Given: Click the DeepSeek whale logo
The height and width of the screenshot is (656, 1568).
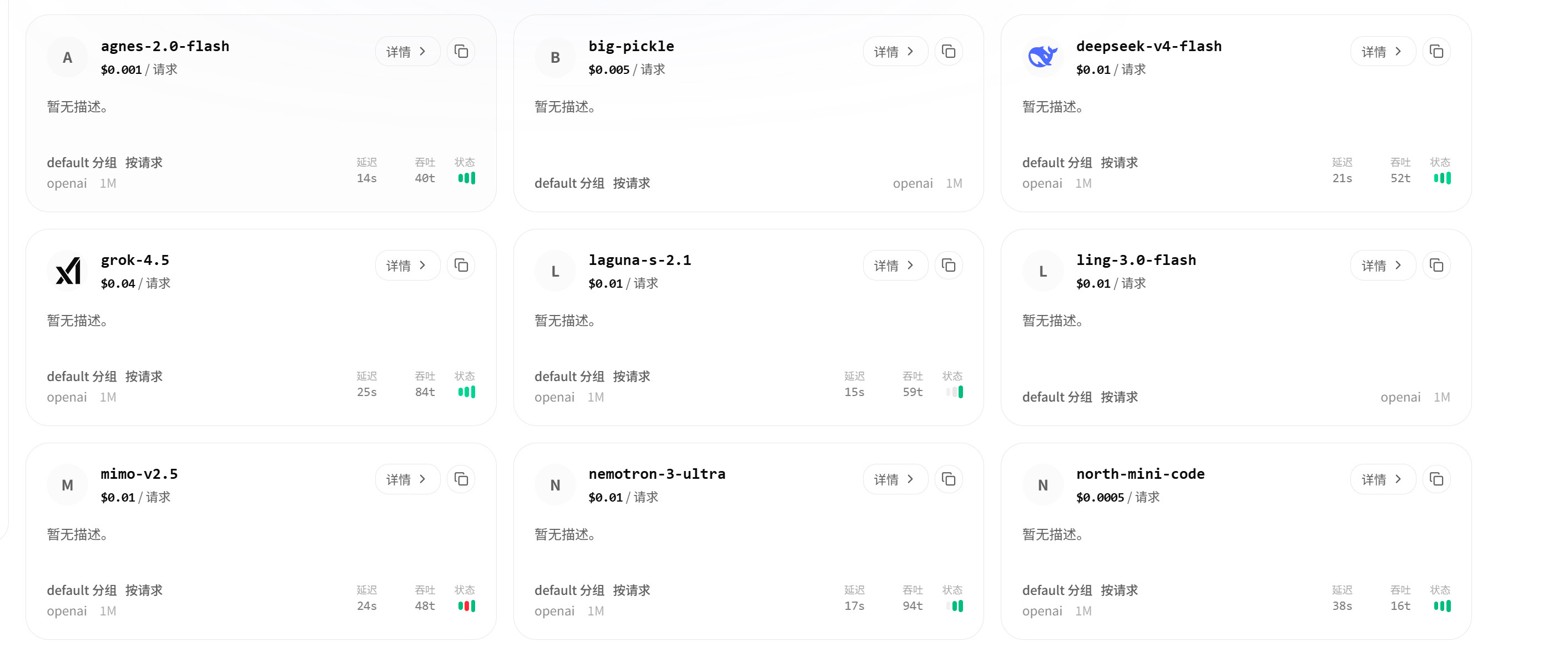Looking at the screenshot, I should (x=1043, y=57).
